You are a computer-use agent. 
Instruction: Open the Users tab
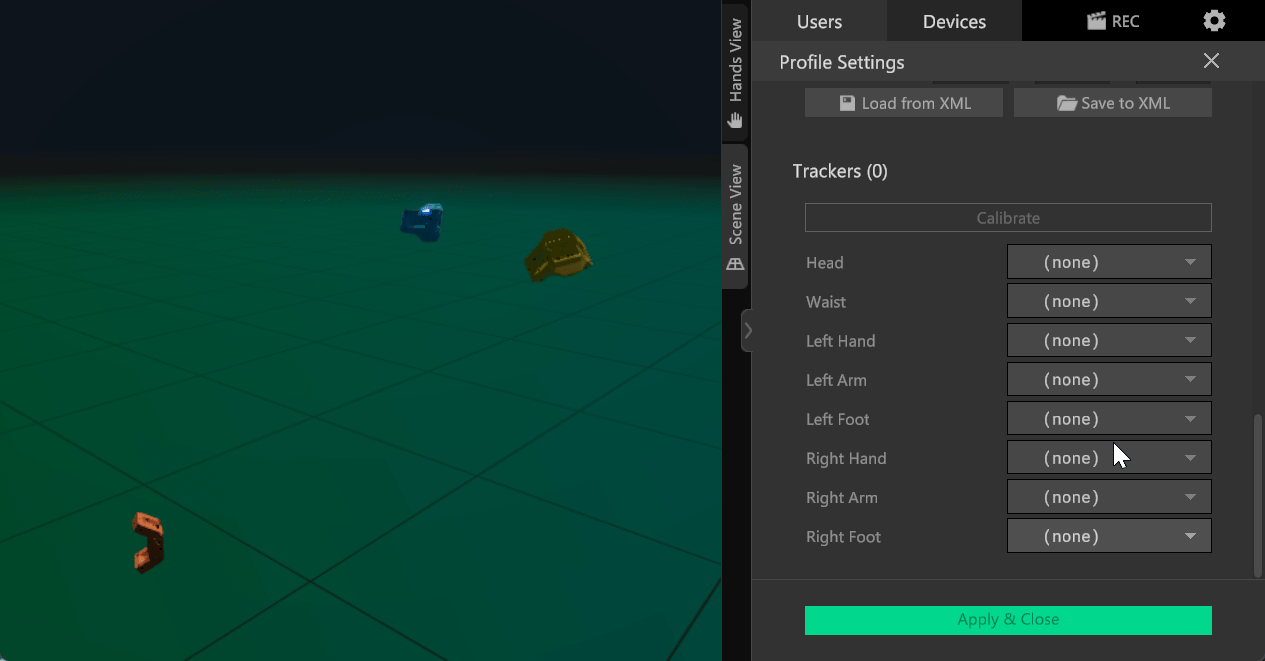(x=819, y=21)
